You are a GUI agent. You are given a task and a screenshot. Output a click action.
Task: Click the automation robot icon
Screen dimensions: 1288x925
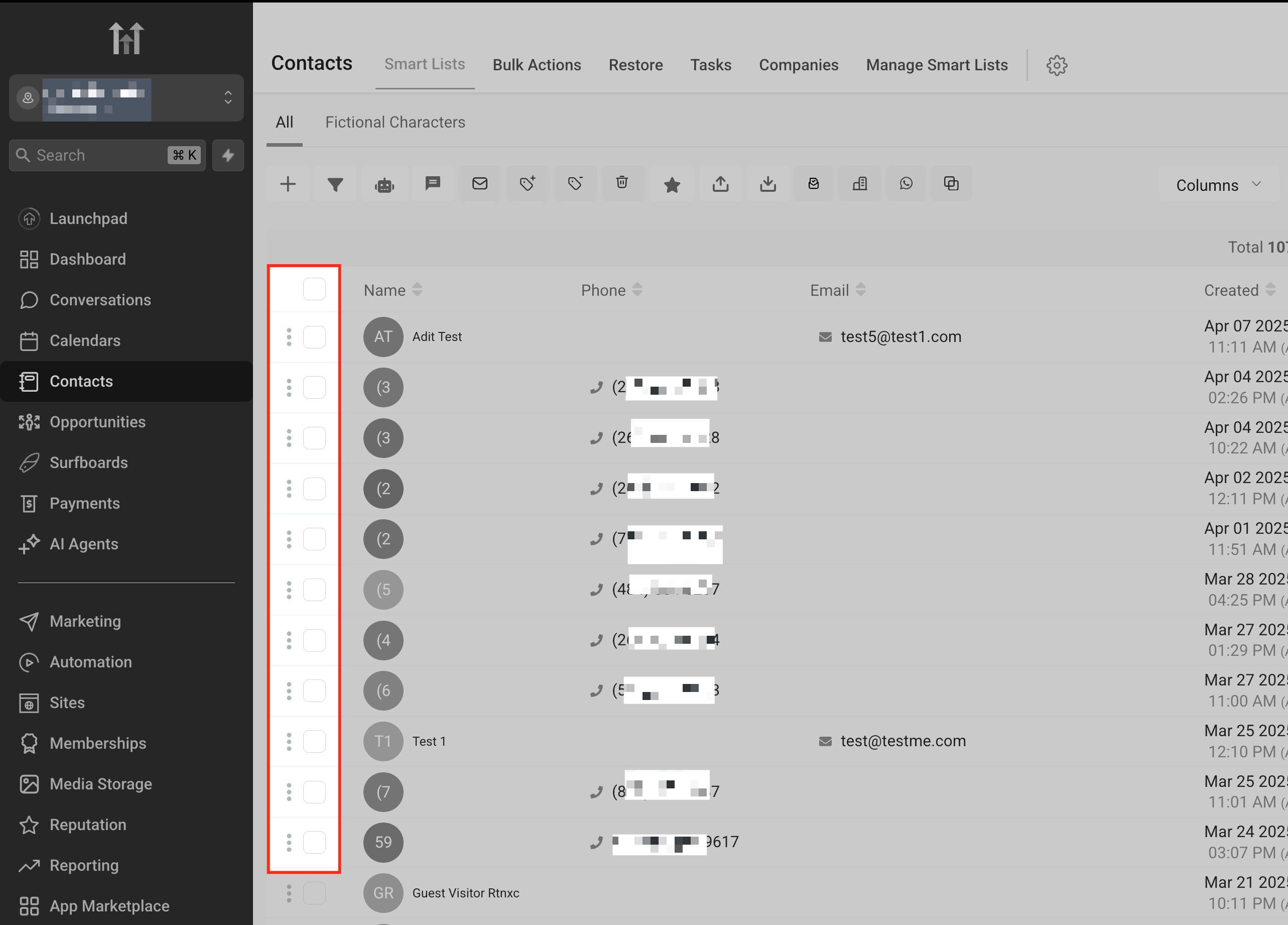coord(384,184)
